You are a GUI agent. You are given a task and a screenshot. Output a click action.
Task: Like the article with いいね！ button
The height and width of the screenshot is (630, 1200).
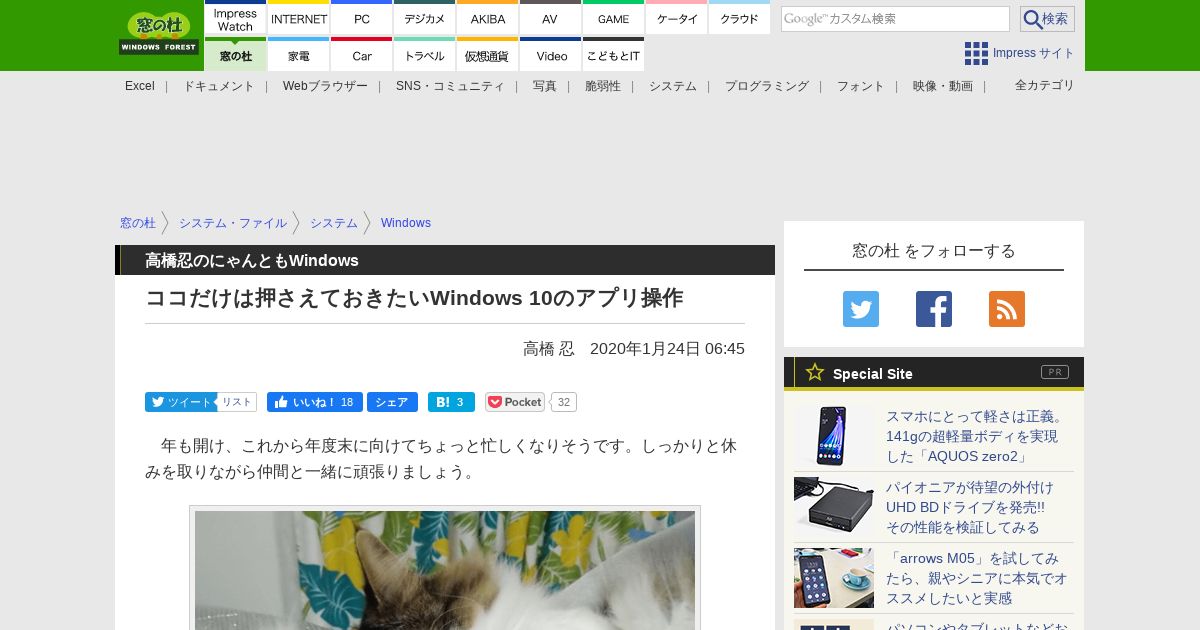click(315, 402)
